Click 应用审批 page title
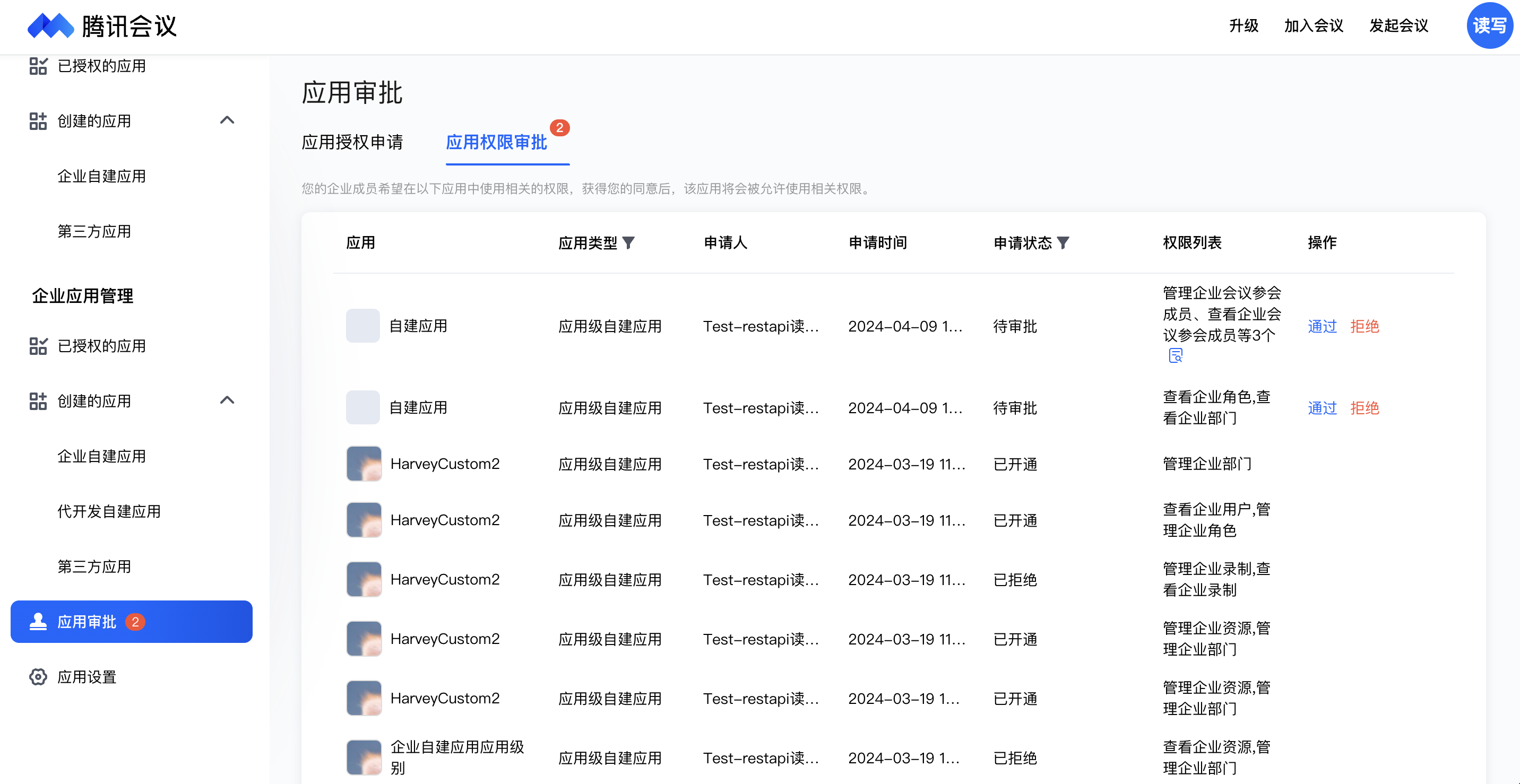1520x784 pixels. click(x=352, y=93)
